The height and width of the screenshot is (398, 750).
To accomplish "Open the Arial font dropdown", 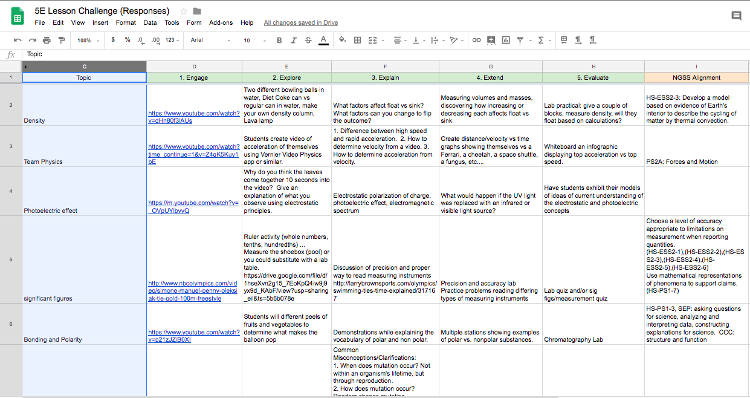I will (210, 41).
